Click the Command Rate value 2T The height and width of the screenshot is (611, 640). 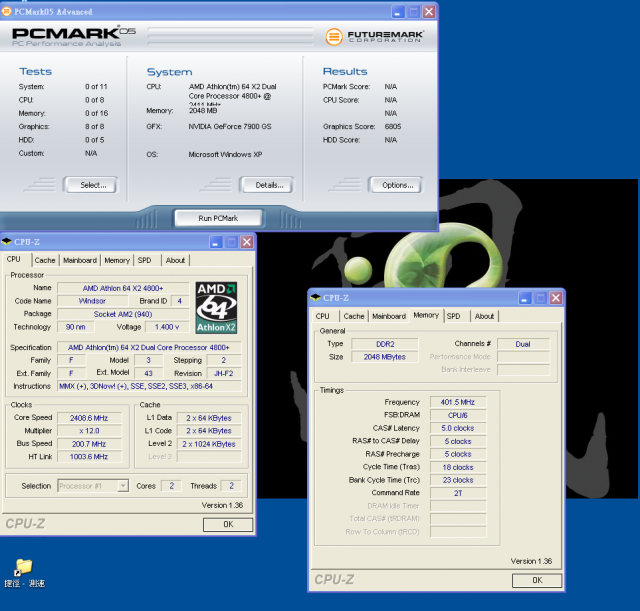coord(458,493)
